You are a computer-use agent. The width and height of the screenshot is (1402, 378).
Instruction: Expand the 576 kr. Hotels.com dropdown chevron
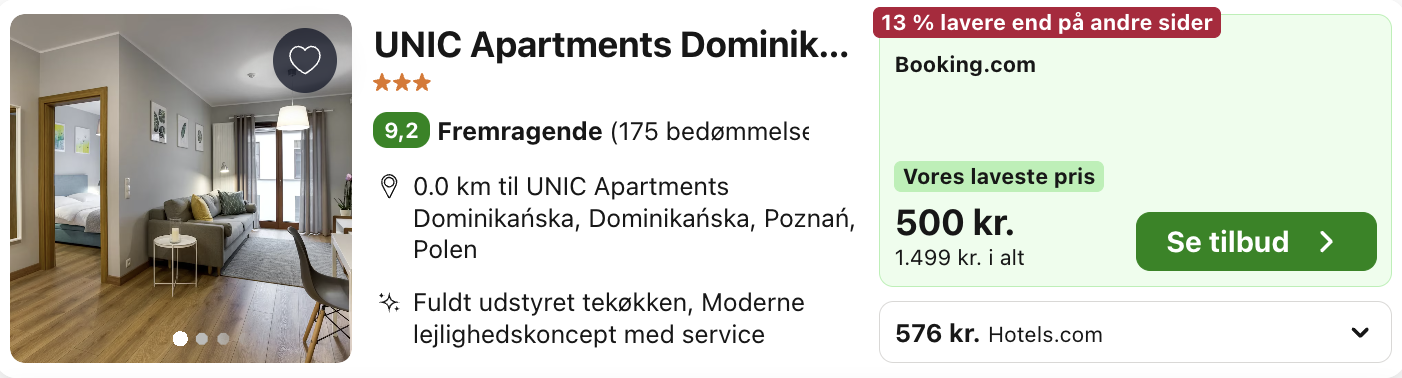1359,333
